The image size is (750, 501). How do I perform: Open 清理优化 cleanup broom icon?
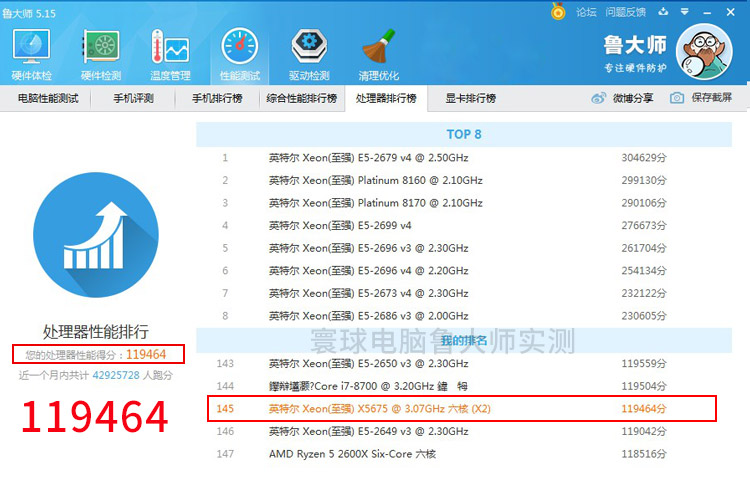[x=378, y=55]
